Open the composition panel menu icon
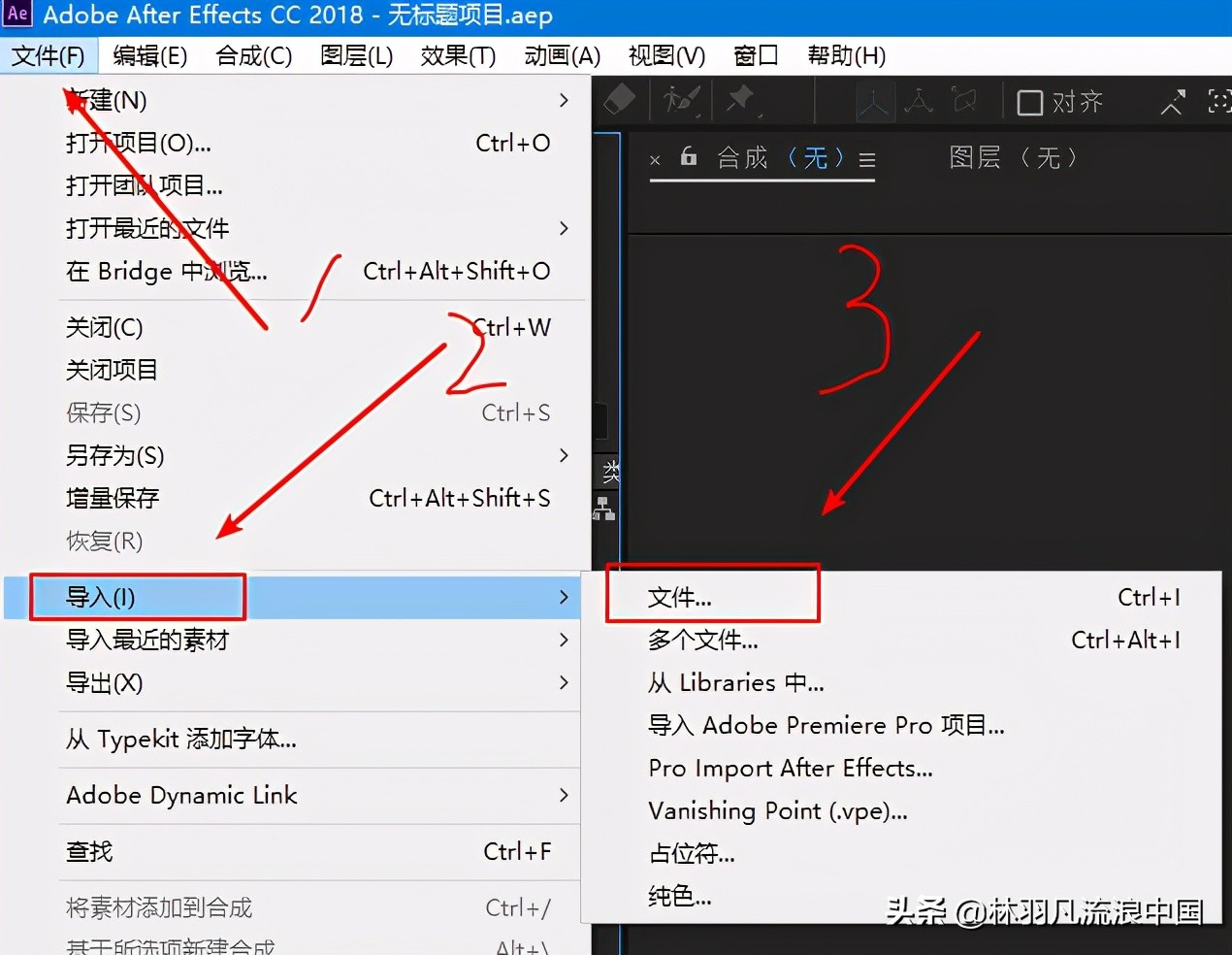 [x=866, y=161]
